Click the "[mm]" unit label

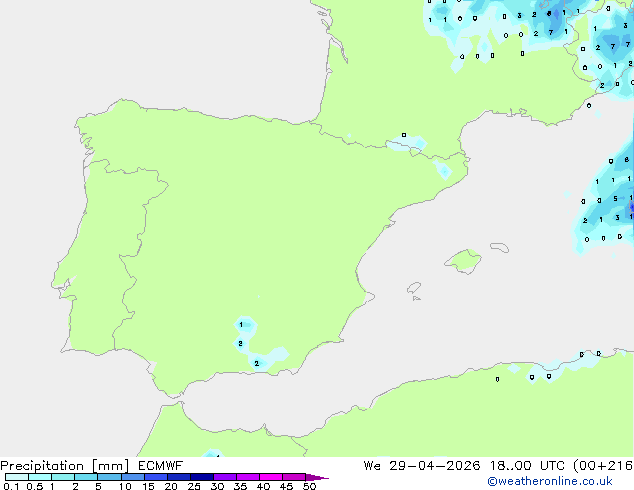tap(110, 466)
